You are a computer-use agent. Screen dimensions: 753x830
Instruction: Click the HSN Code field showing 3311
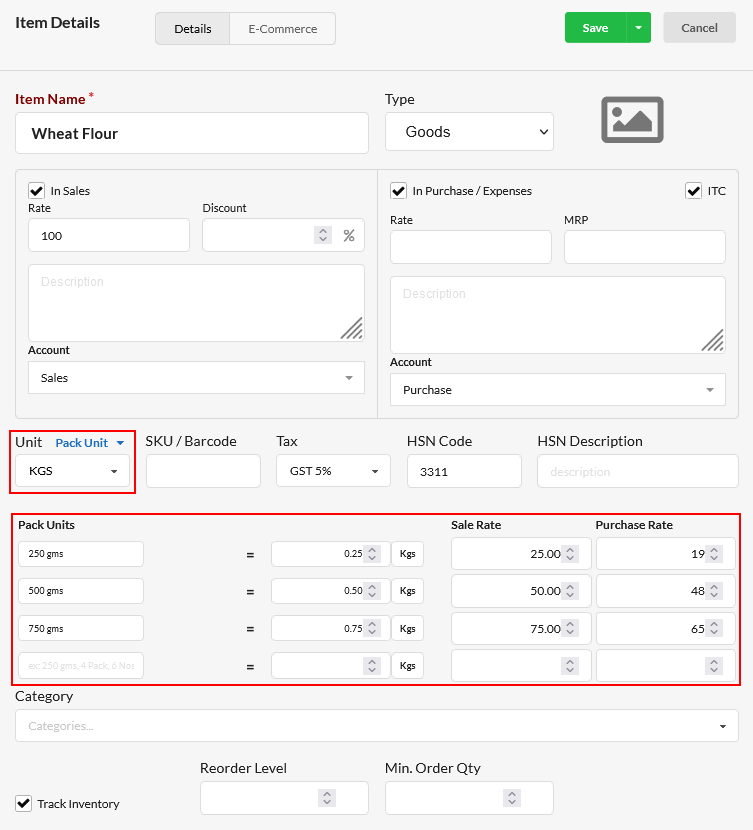tap(464, 471)
